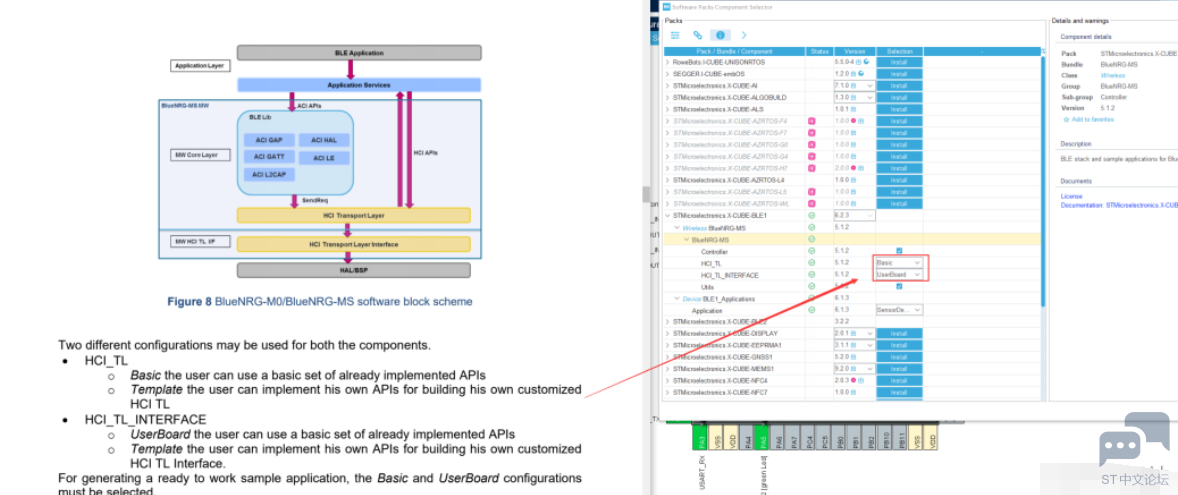Click the Status column header

click(819, 51)
